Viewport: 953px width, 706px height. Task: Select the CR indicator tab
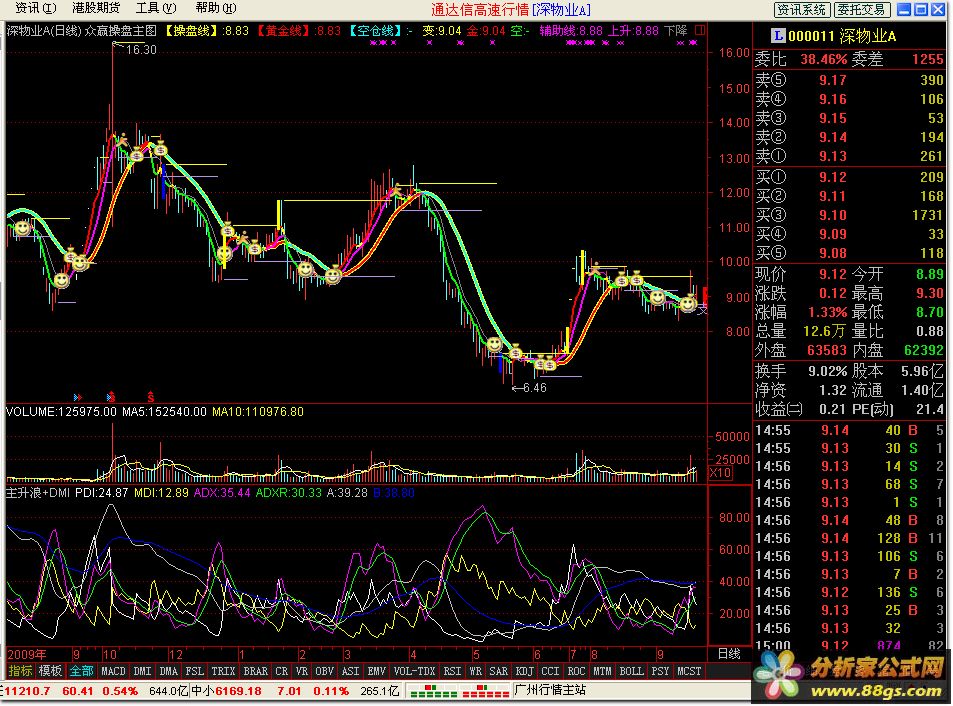tap(281, 671)
